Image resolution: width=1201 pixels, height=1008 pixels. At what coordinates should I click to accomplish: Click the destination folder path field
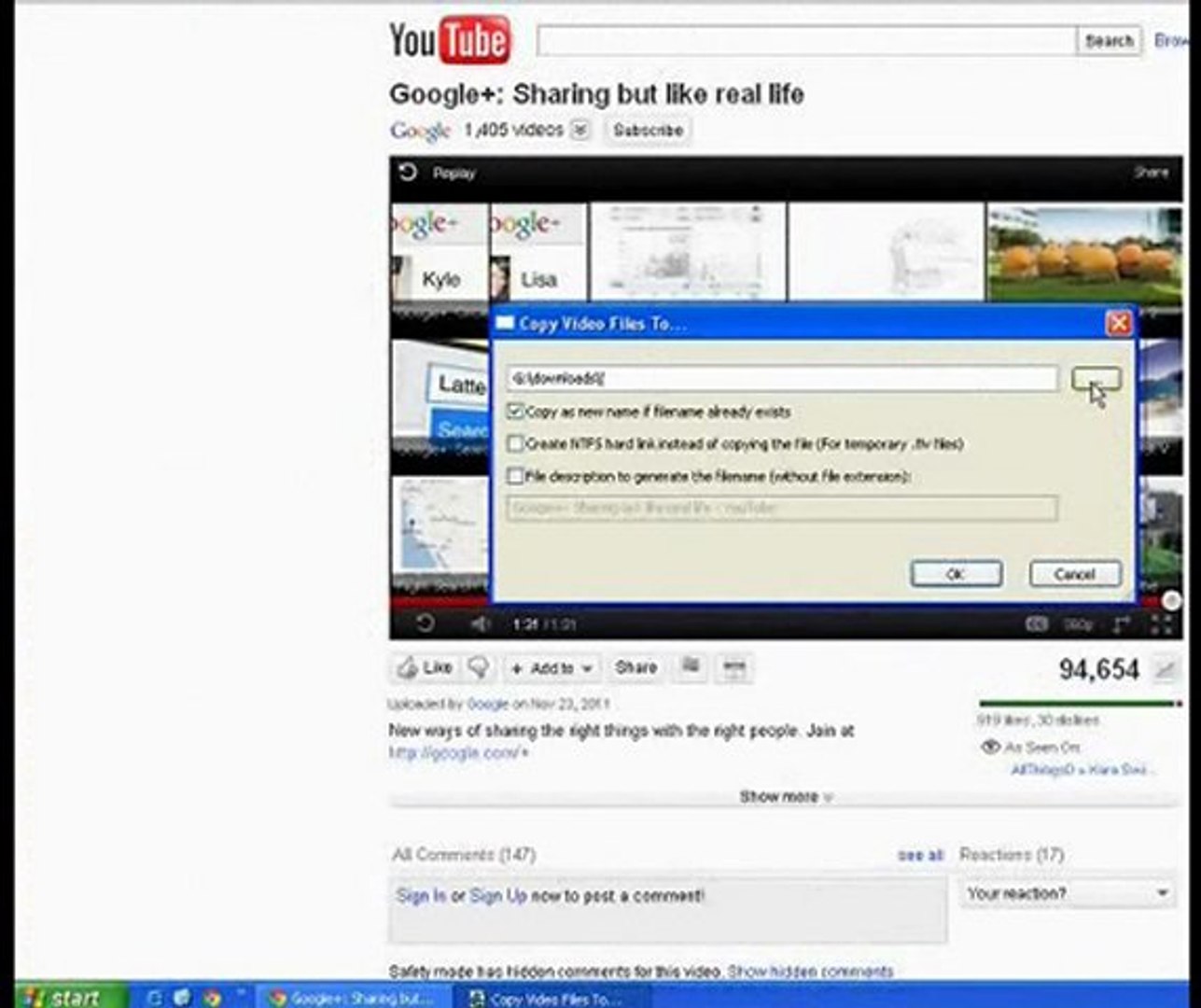coord(783,378)
